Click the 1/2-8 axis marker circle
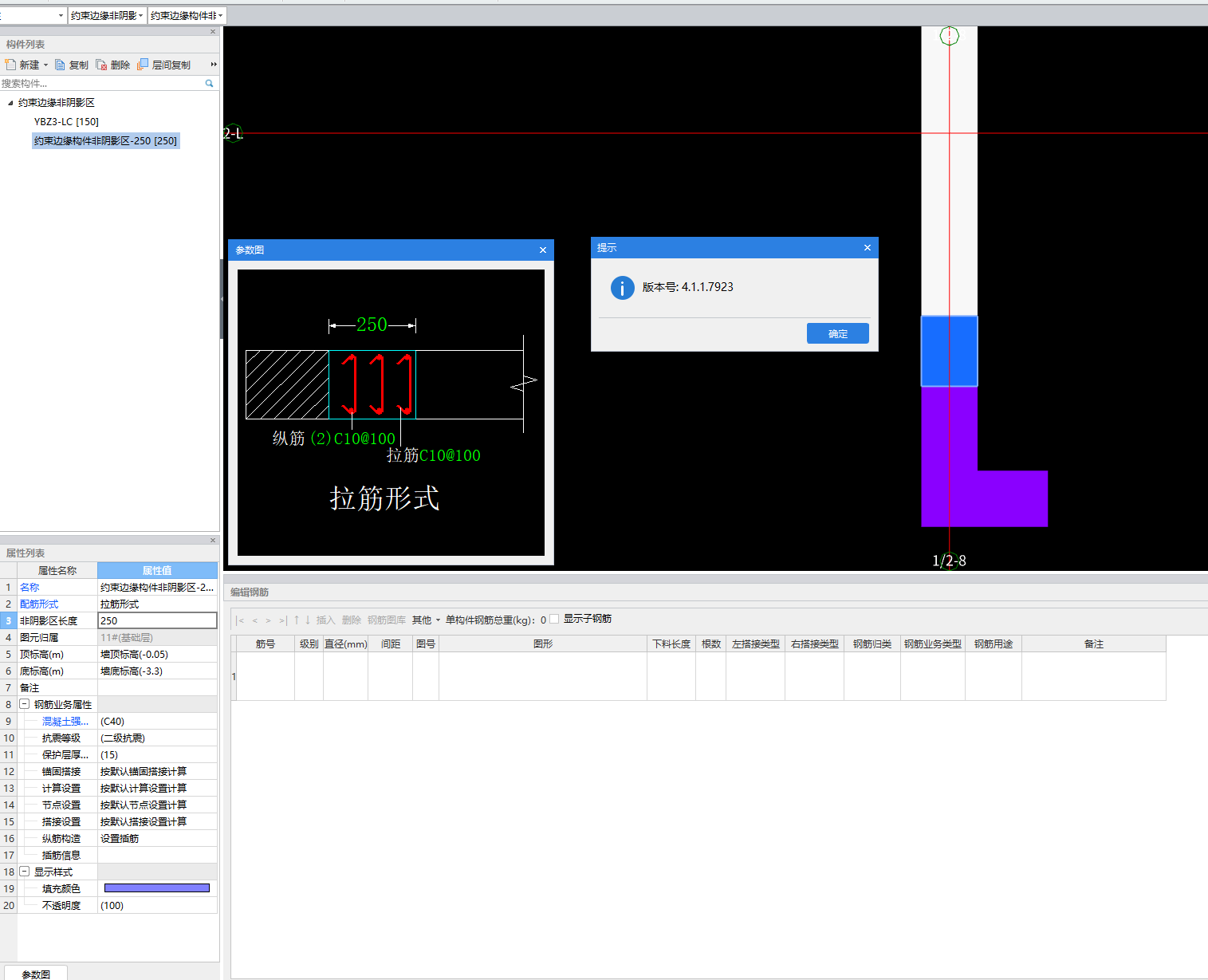 pos(949,561)
